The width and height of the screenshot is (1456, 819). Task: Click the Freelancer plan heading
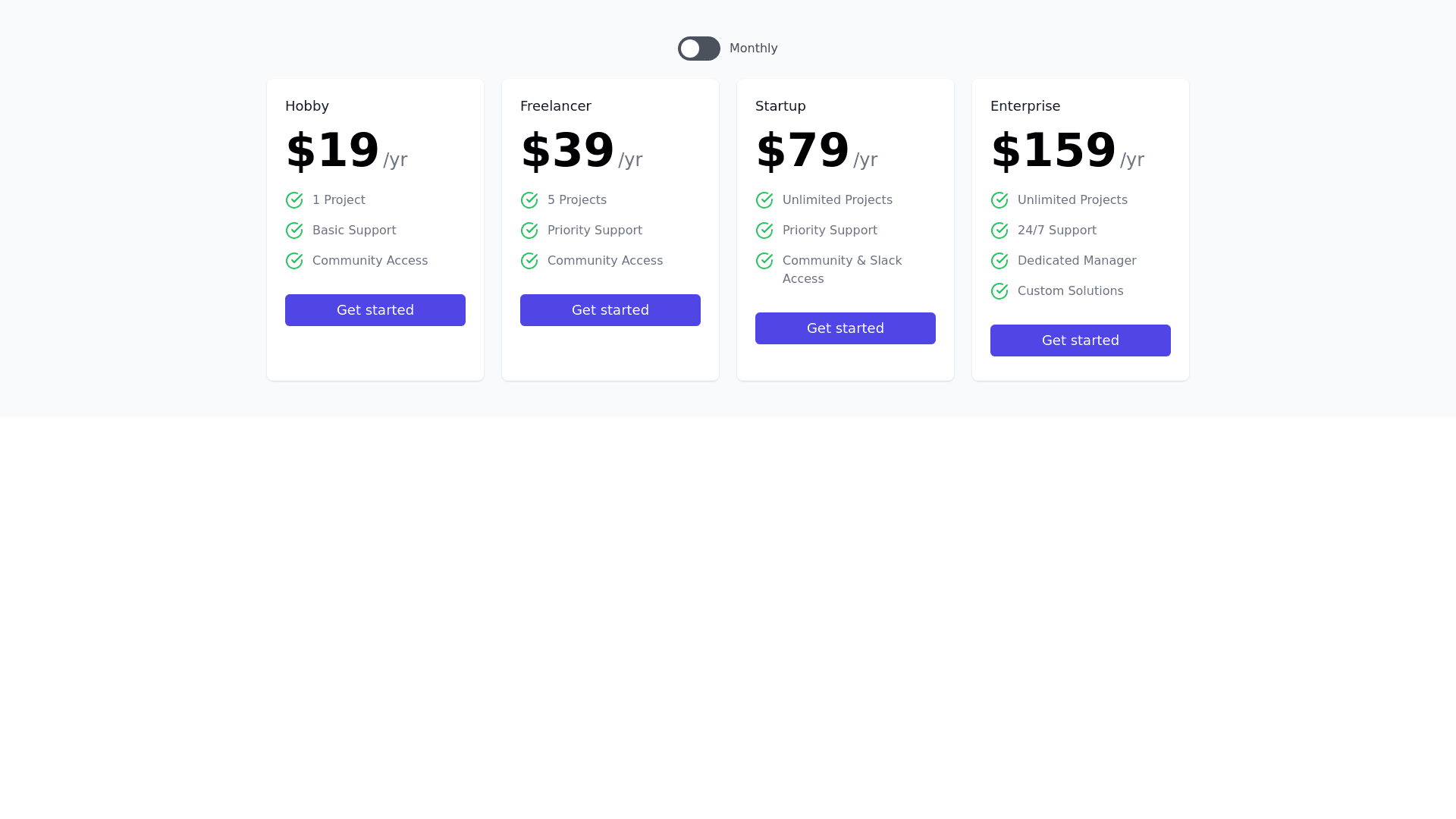coord(556,106)
